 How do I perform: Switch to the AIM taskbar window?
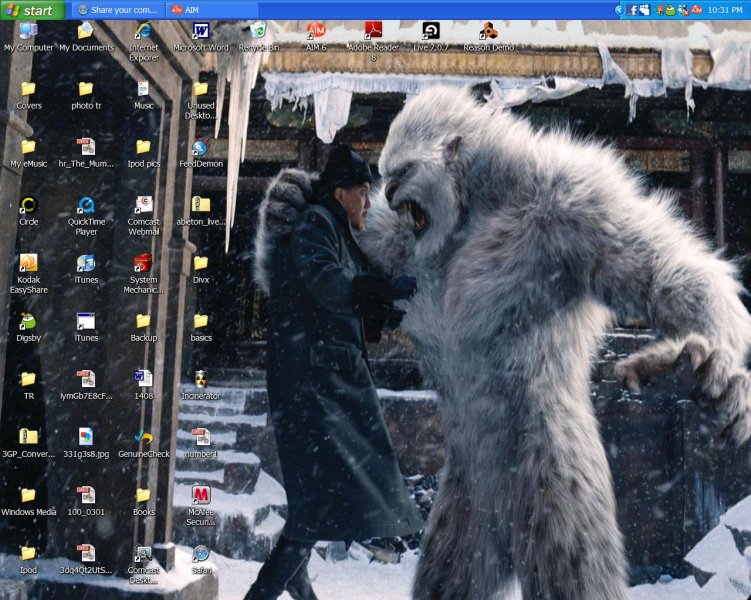213,10
